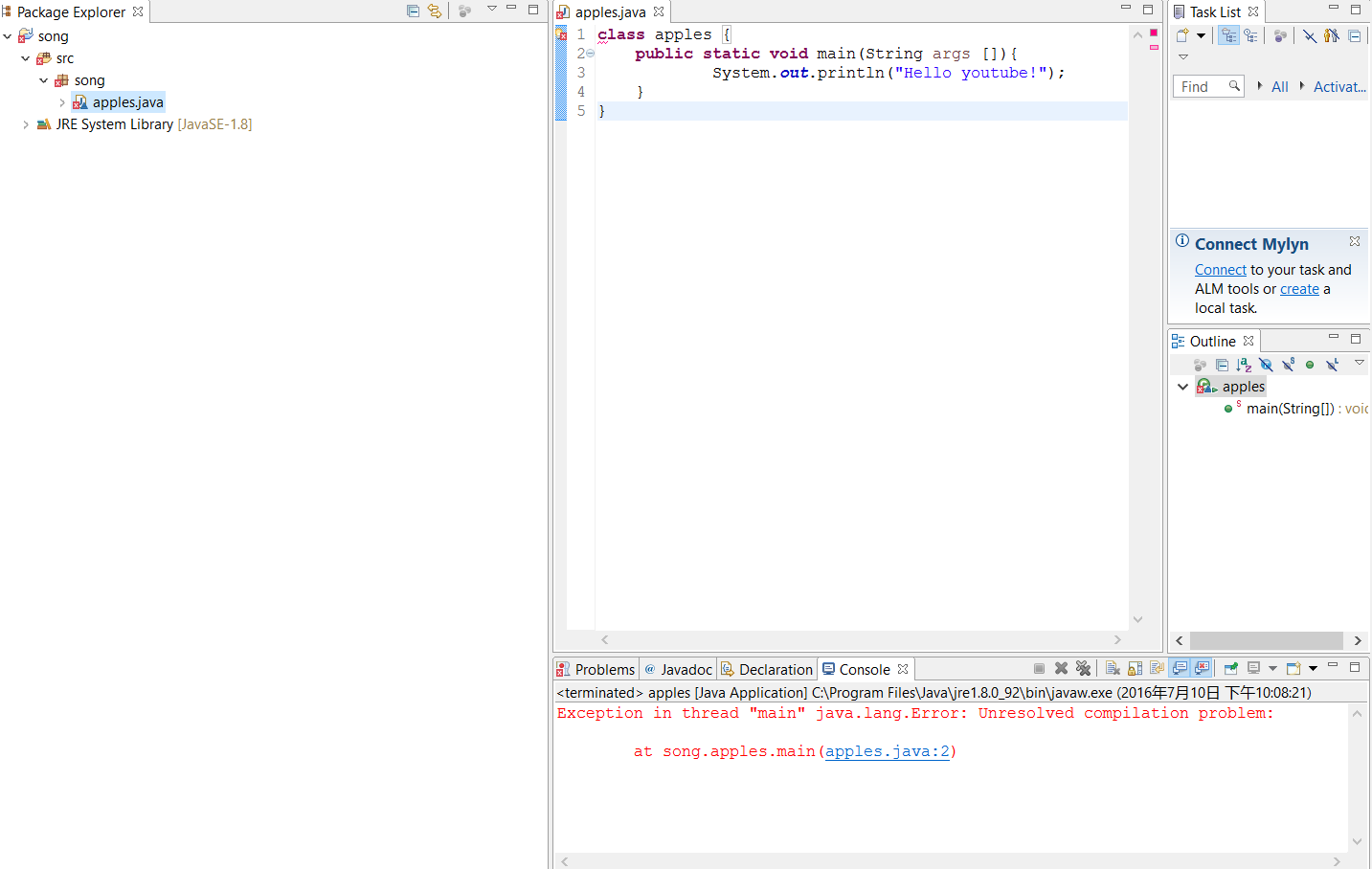This screenshot has height=869, width=1372.
Task: Expand the JRE System Library node
Action: 25,123
